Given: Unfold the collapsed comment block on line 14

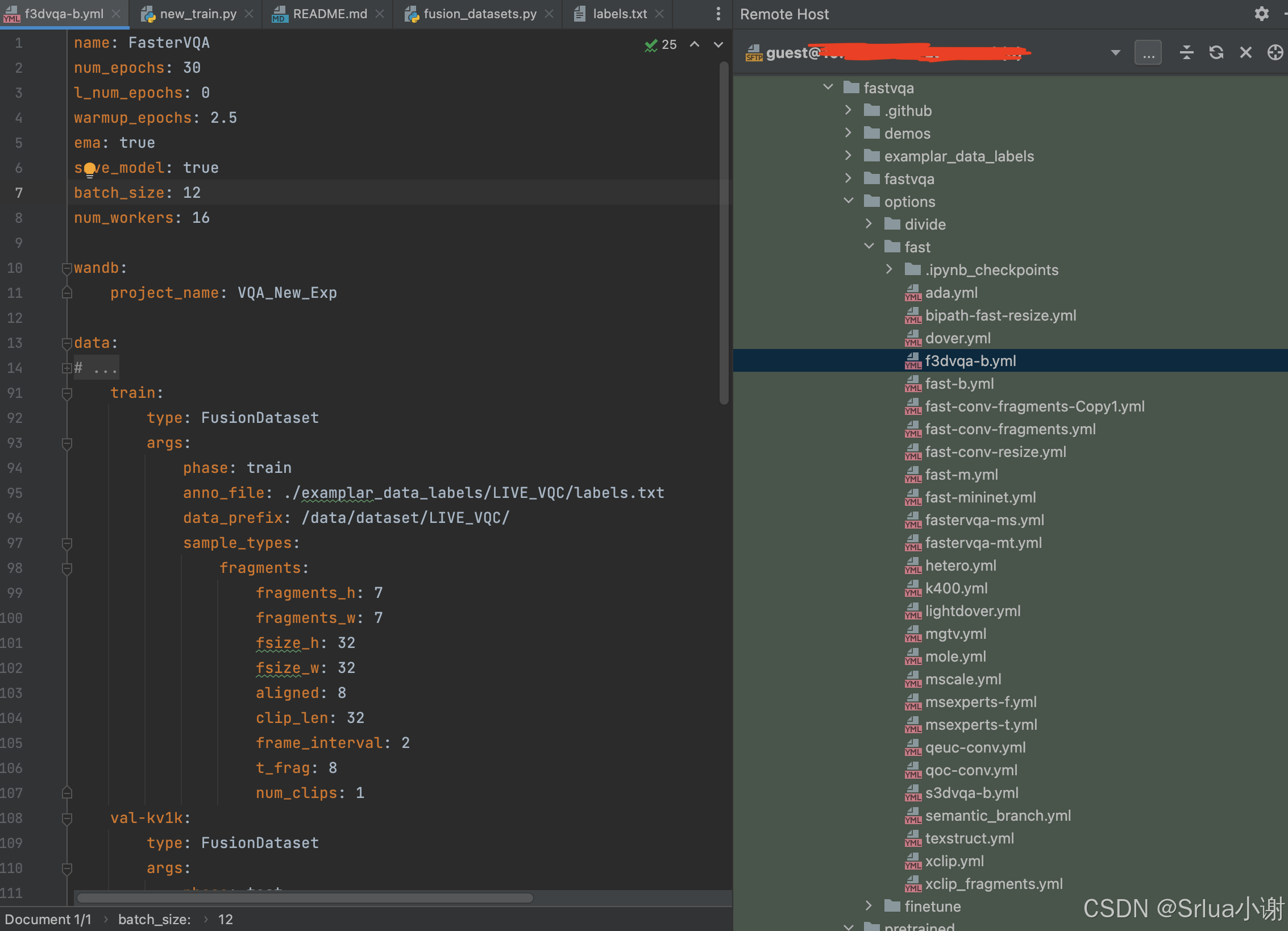Looking at the screenshot, I should click(67, 368).
